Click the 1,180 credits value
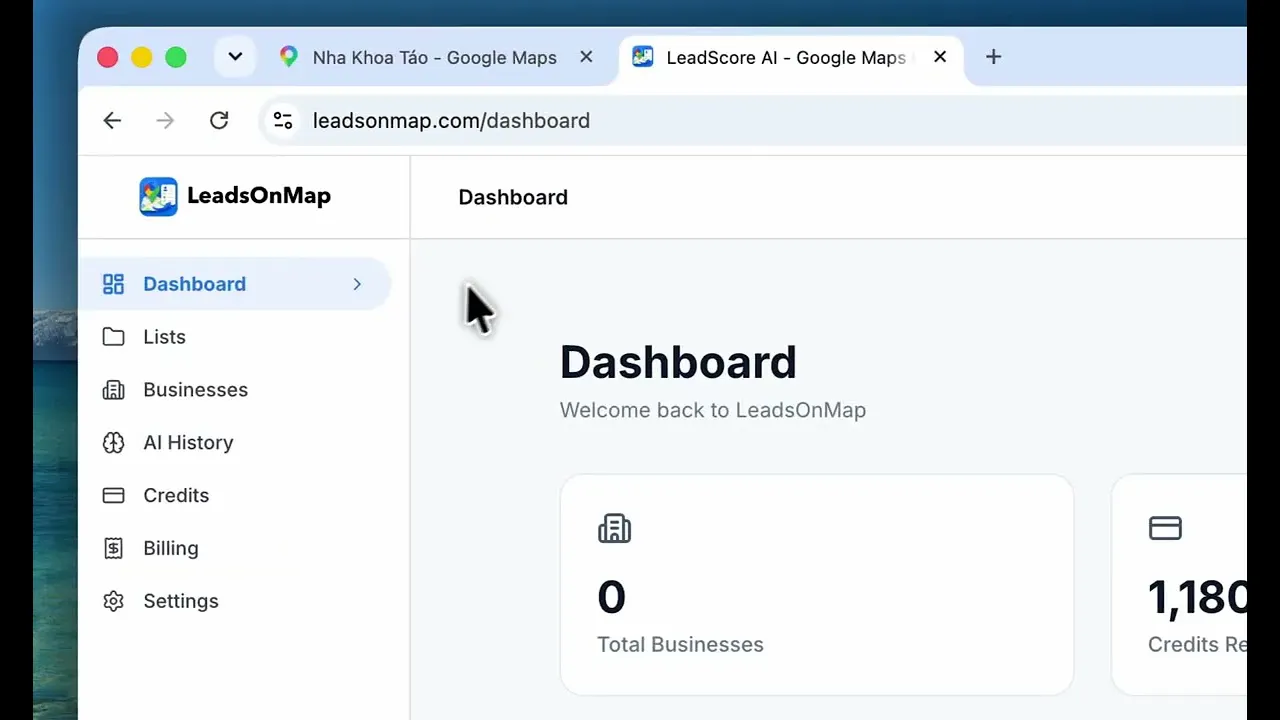1280x720 pixels. tap(1197, 598)
